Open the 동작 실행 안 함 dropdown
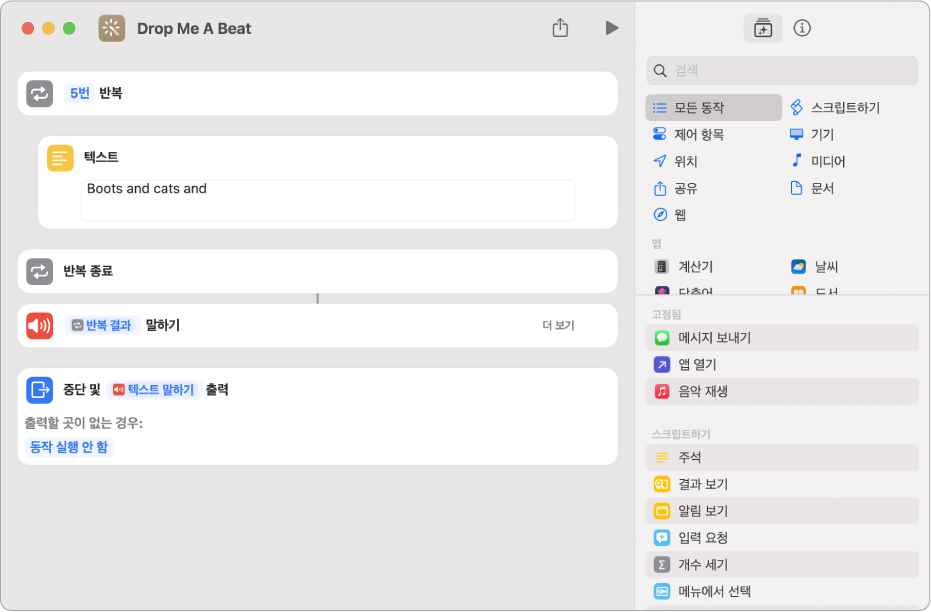The image size is (931, 612). click(69, 447)
